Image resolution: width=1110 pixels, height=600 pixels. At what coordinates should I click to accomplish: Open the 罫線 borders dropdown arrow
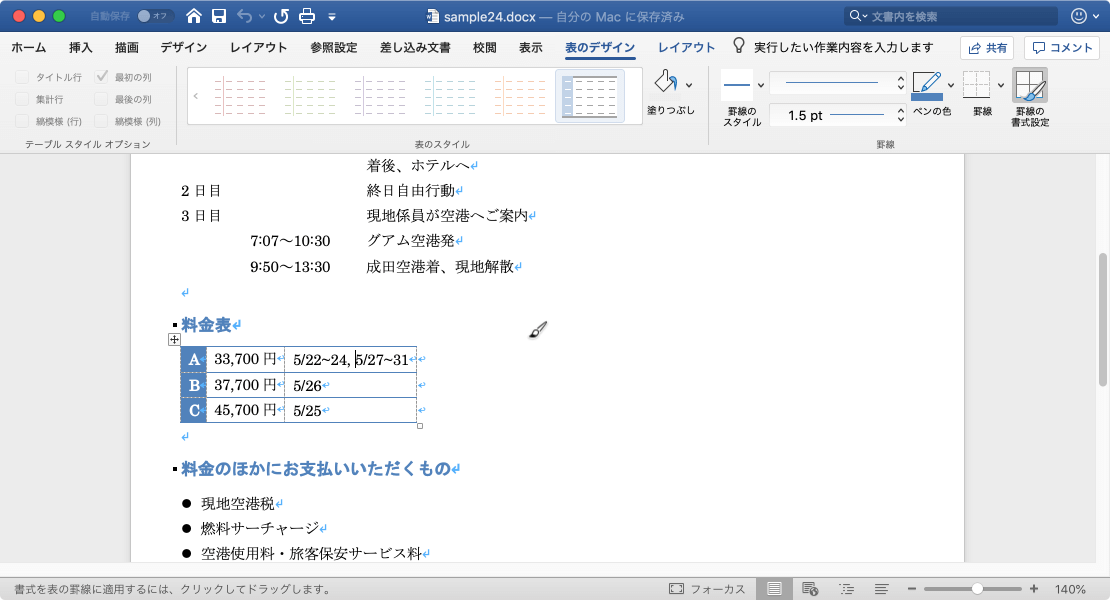[1001, 86]
